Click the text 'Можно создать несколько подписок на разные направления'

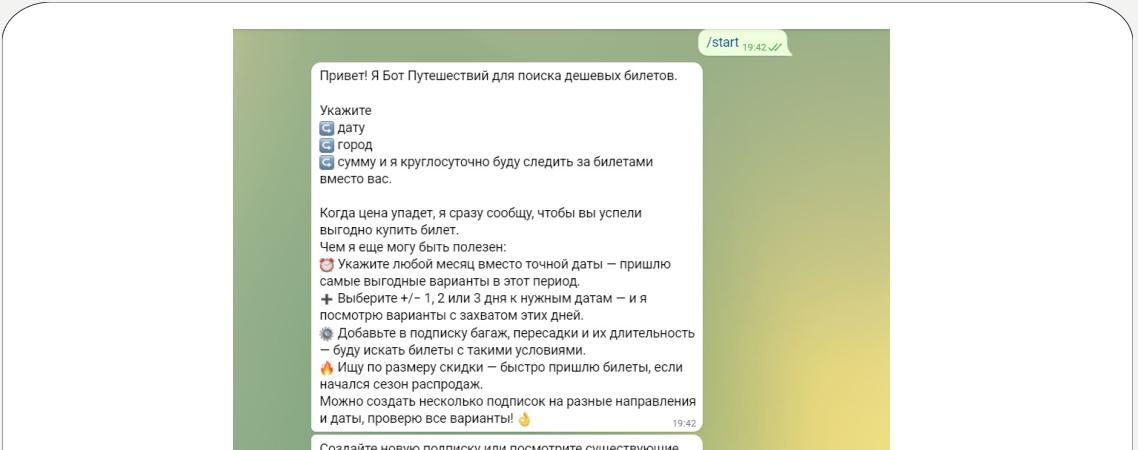click(x=507, y=401)
